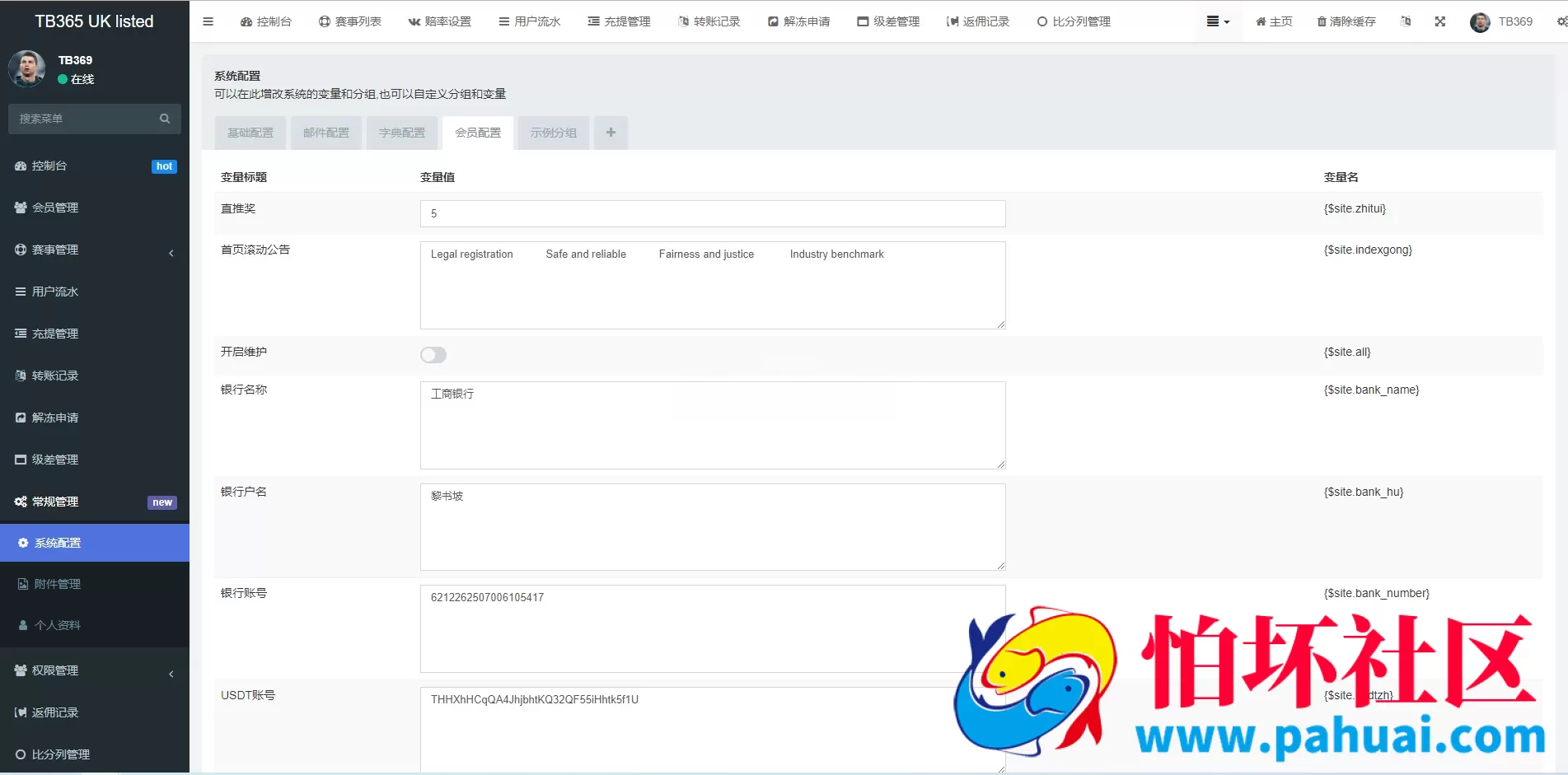Switch to the 示例分组 config tab
The image size is (1568, 775).
point(554,133)
